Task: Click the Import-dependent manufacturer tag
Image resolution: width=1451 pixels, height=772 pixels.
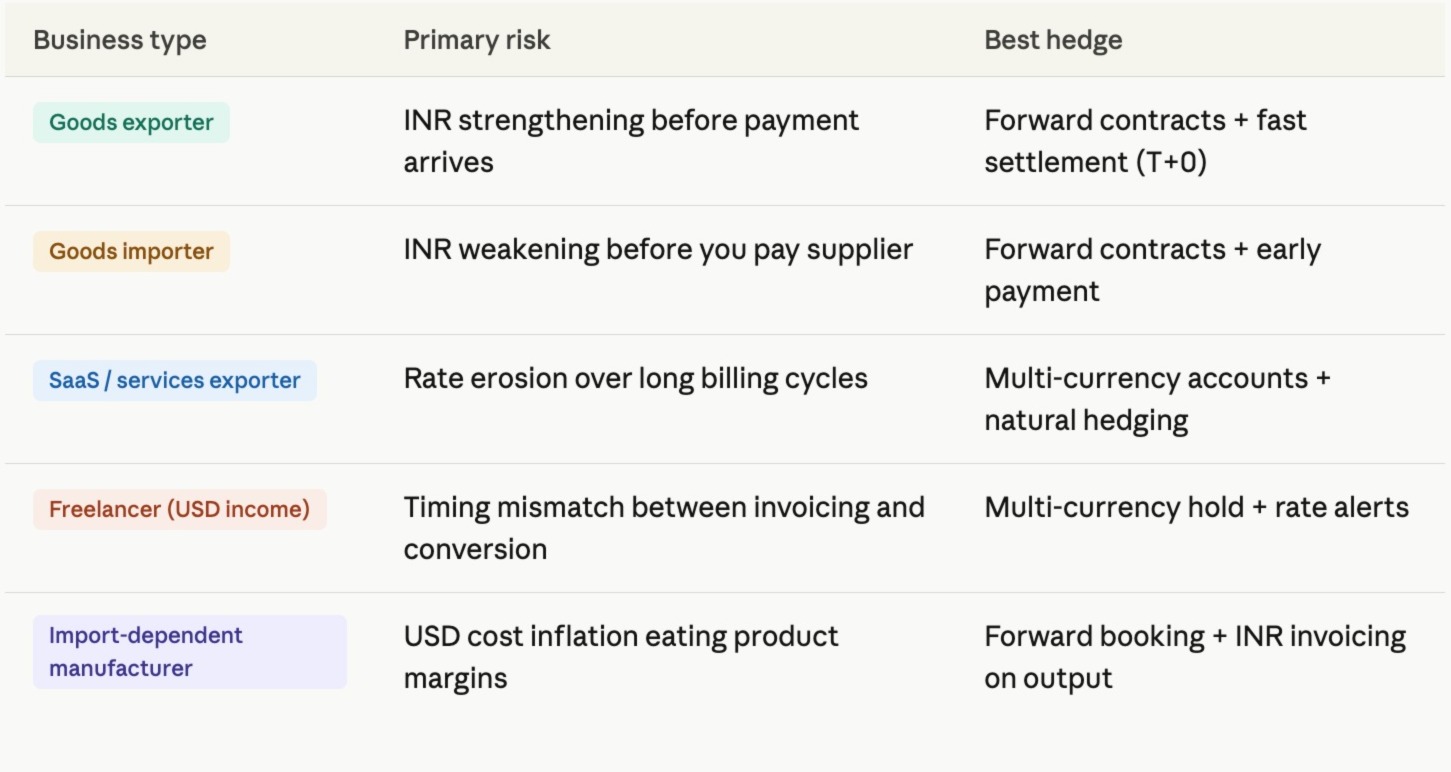Action: [190, 652]
